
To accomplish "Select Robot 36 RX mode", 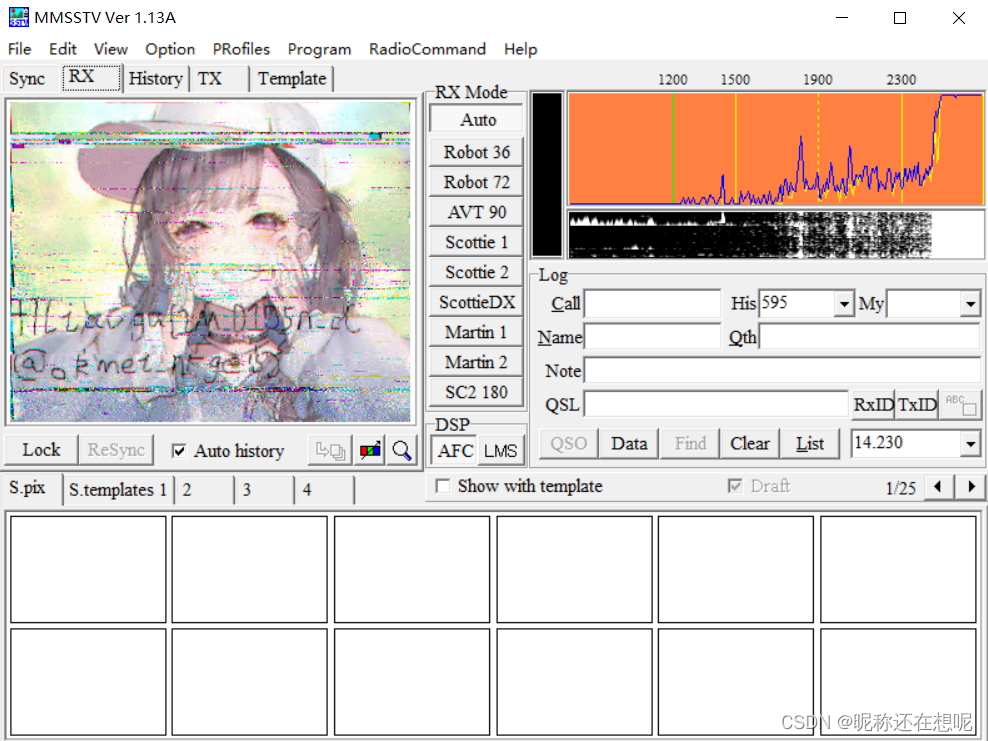I will point(476,152).
